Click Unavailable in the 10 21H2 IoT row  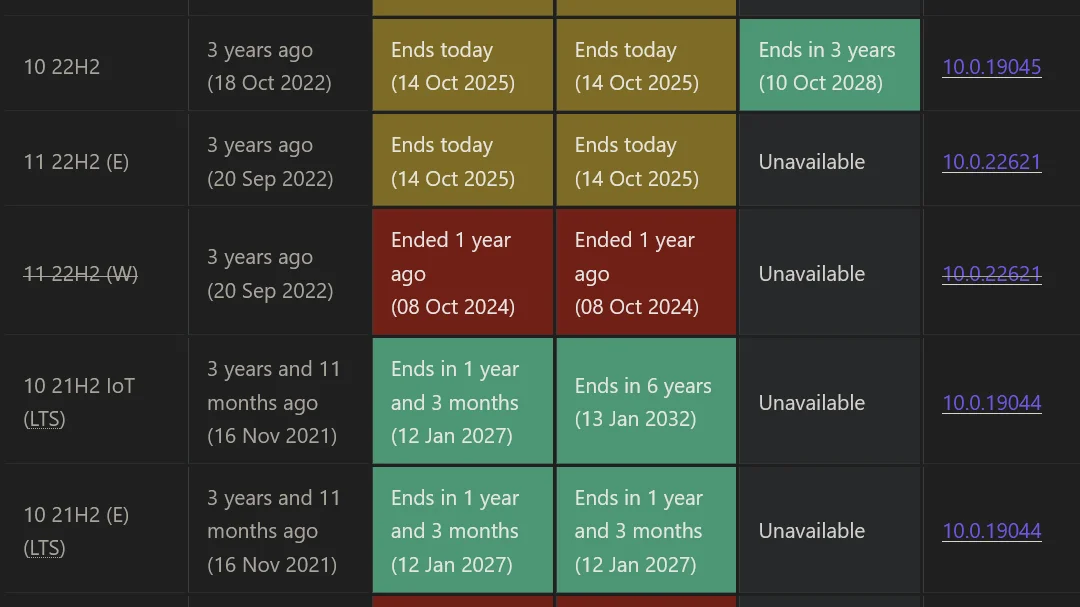pos(811,403)
